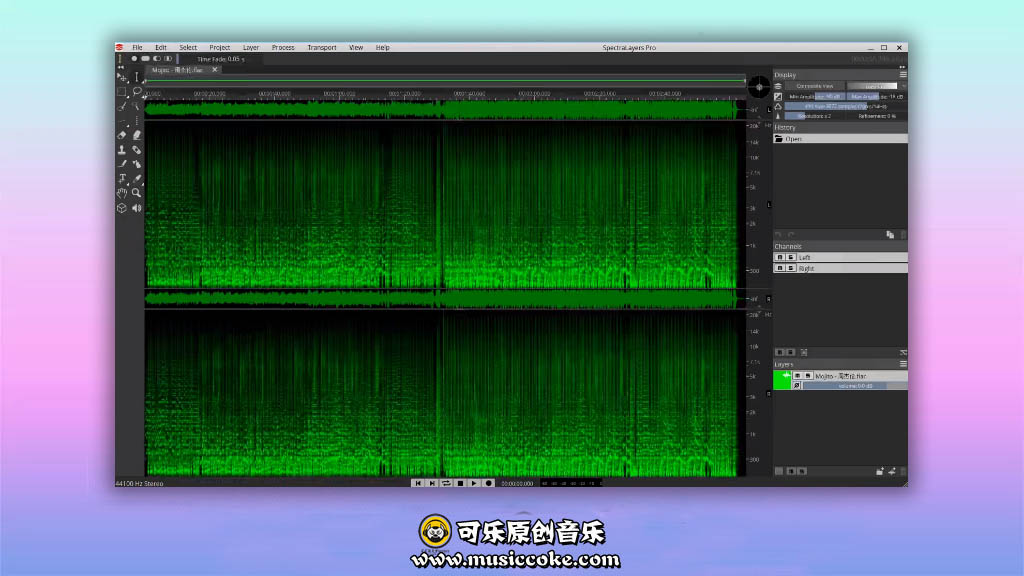
Task: Select the Amplify eraser tool beside Eraser
Action: [x=136, y=135]
